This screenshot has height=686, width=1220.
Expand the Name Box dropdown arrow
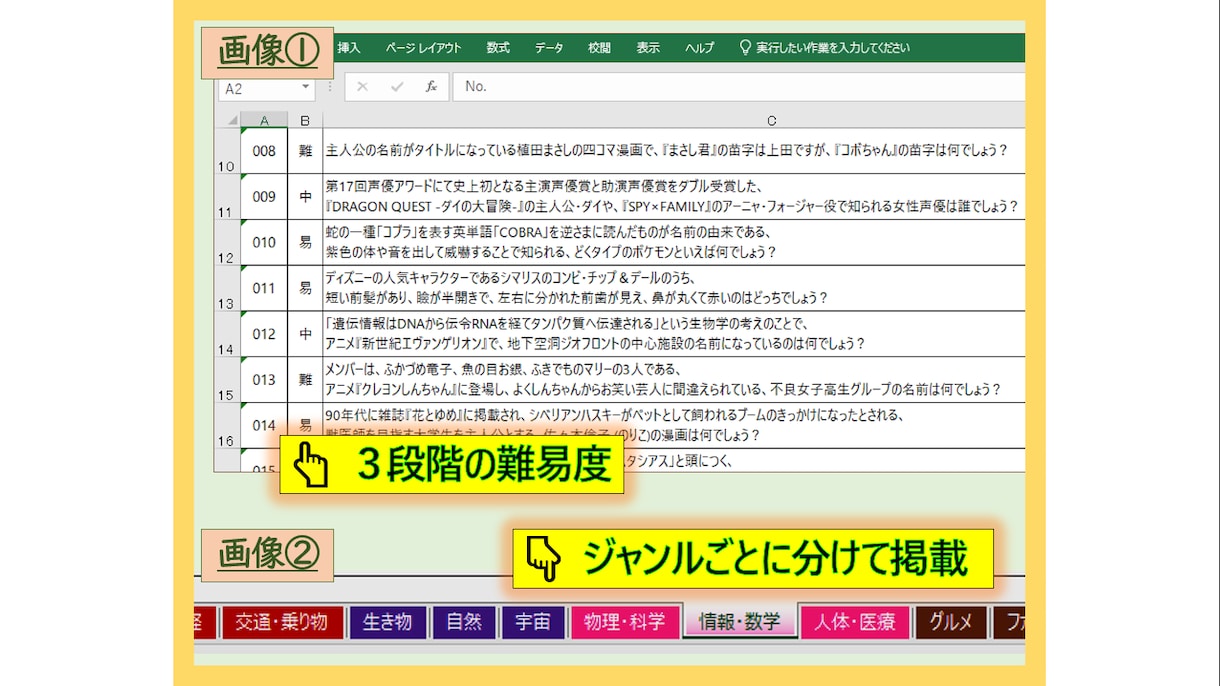(x=305, y=88)
